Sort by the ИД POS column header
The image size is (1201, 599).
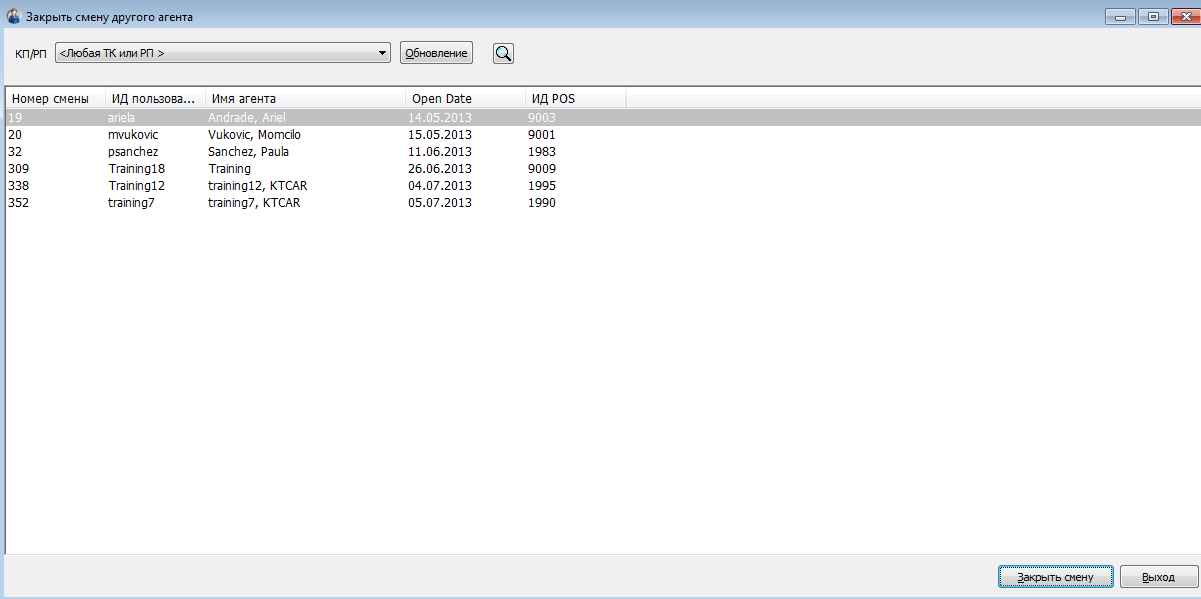click(575, 98)
